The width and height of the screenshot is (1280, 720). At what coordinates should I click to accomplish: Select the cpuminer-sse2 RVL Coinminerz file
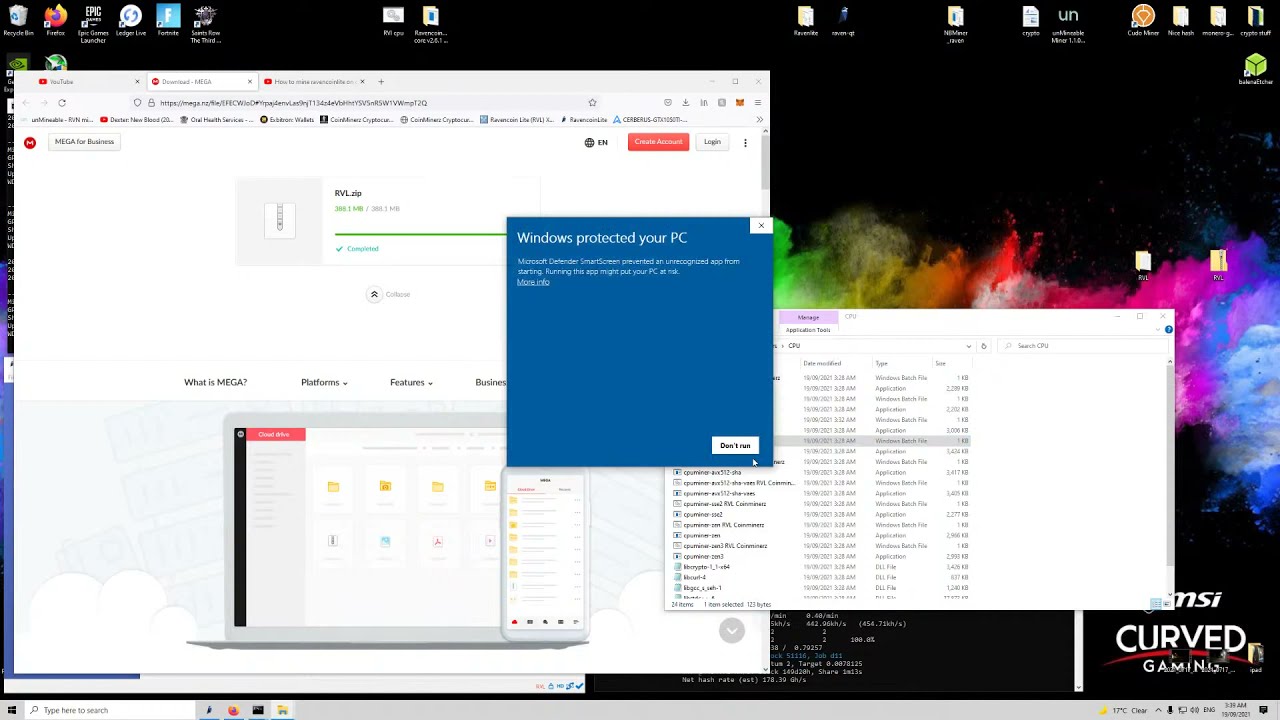pyautogui.click(x=724, y=504)
